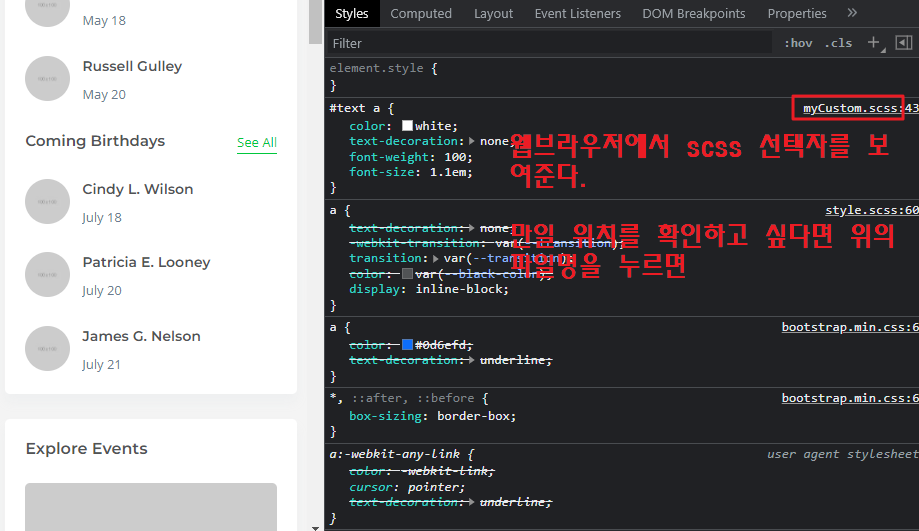Click the font-weight value 100
Viewport: 919px width, 531px height.
[455, 157]
